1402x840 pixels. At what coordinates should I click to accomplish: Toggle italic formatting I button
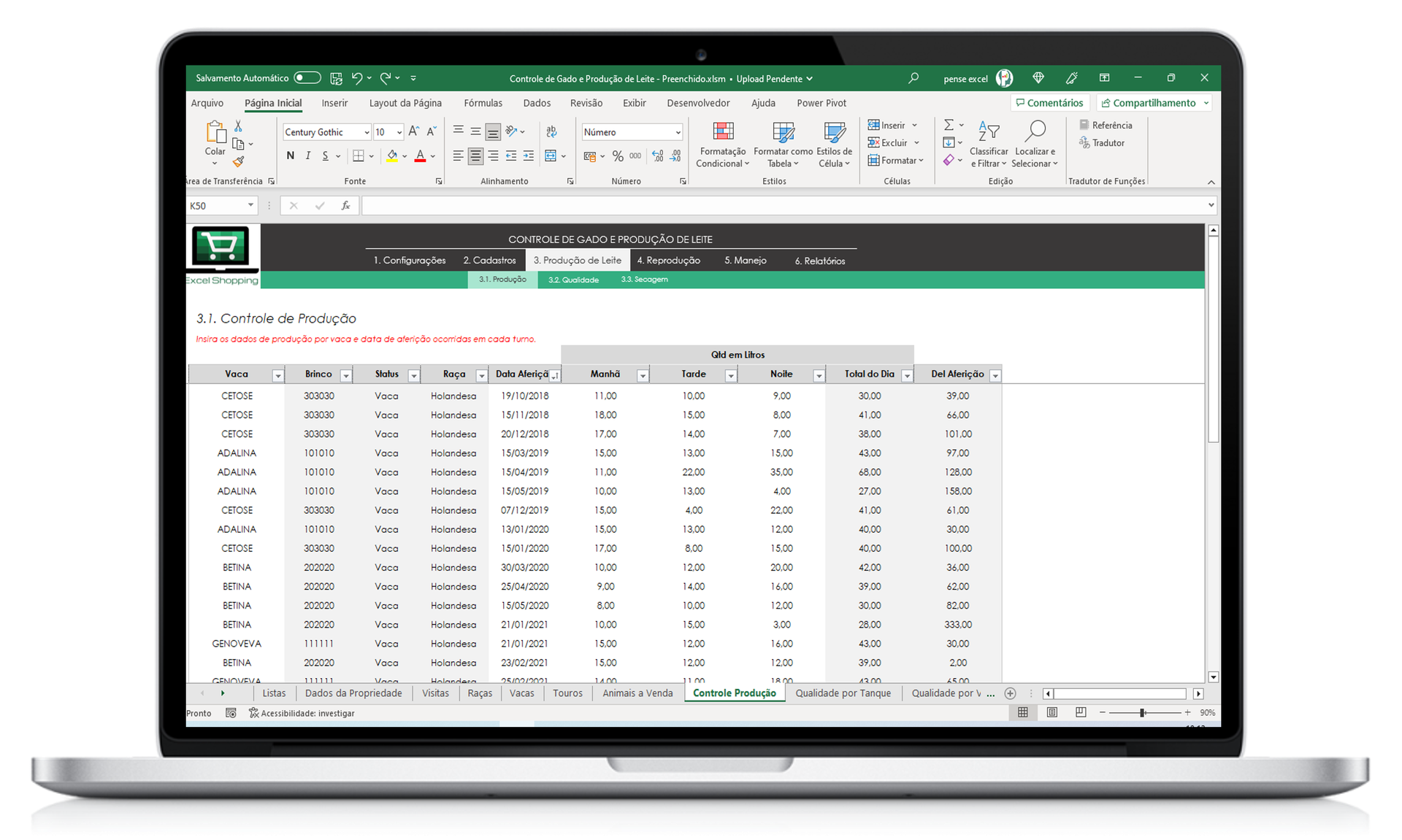308,155
